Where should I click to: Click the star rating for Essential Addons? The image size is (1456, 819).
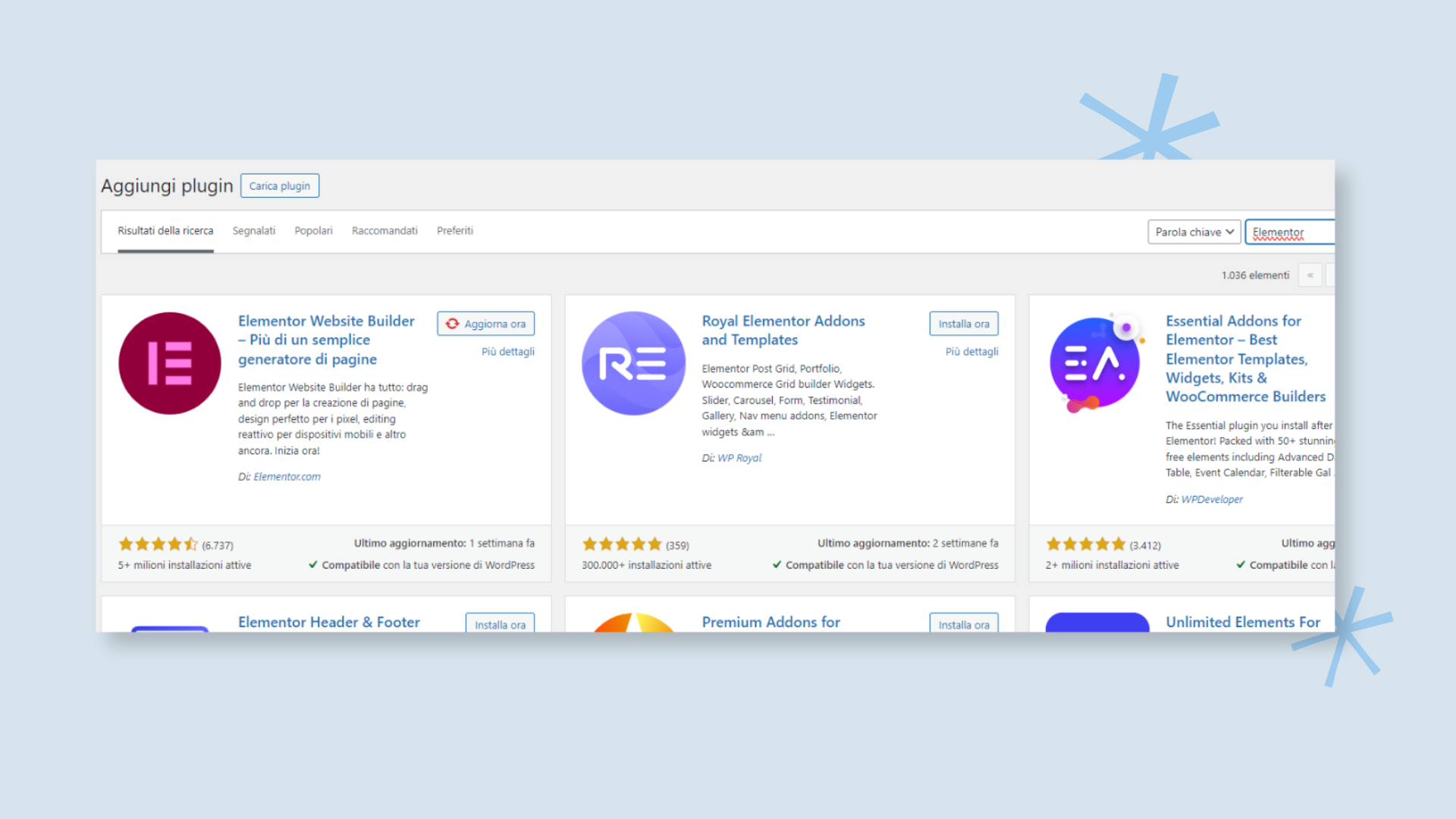1086,544
